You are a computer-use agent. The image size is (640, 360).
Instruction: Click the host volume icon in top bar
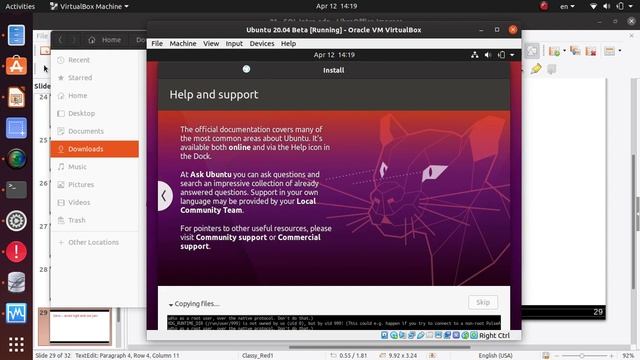(607, 6)
